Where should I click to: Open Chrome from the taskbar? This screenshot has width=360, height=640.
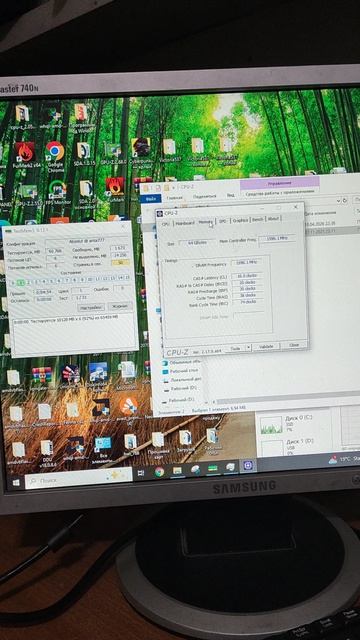pos(159,472)
